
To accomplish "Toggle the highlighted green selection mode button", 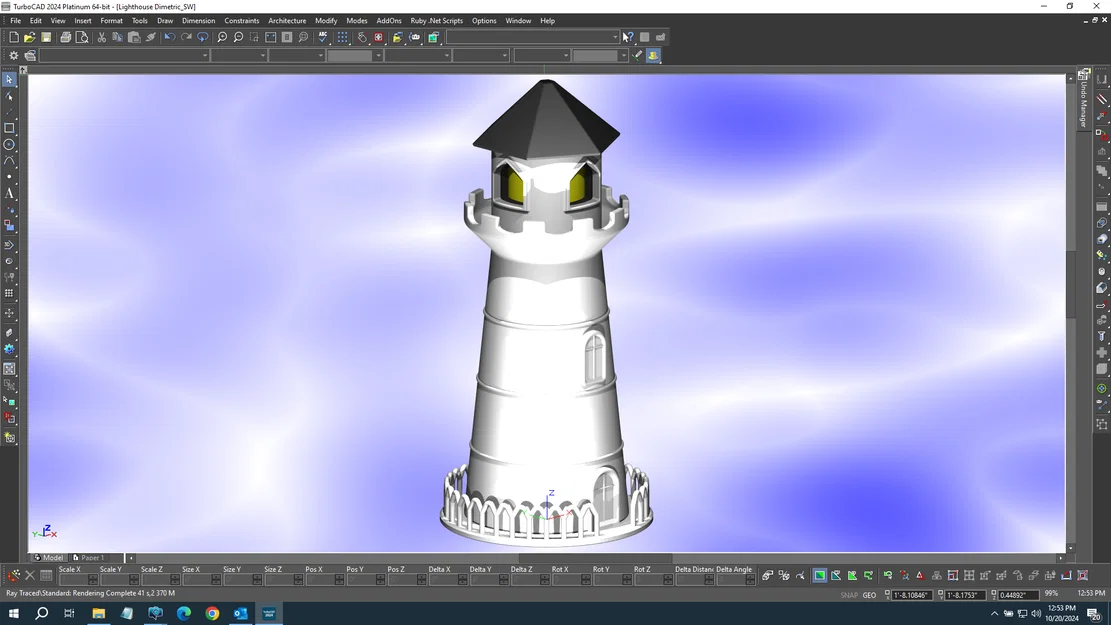I will tap(819, 575).
